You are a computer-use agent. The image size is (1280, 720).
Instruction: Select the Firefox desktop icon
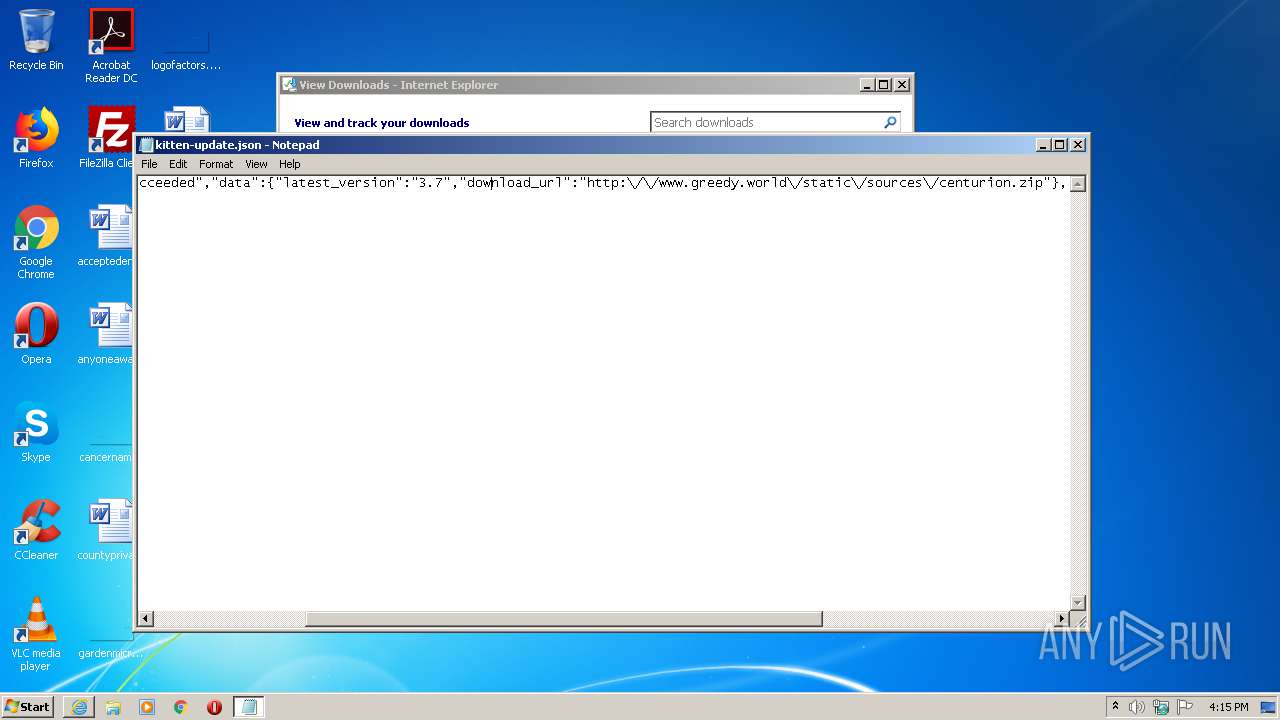(x=36, y=138)
